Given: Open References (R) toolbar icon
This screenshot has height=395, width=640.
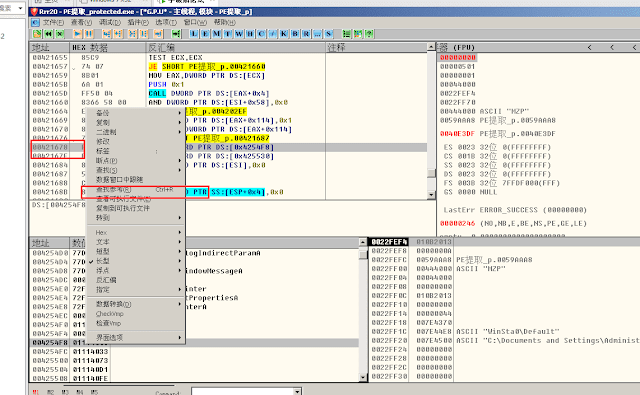Looking at the screenshot, I should 306,34.
